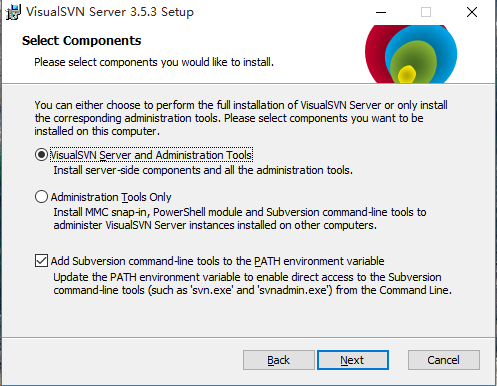Minimize the VisualSVN Server Setup window
The height and width of the screenshot is (386, 497).
(381, 13)
